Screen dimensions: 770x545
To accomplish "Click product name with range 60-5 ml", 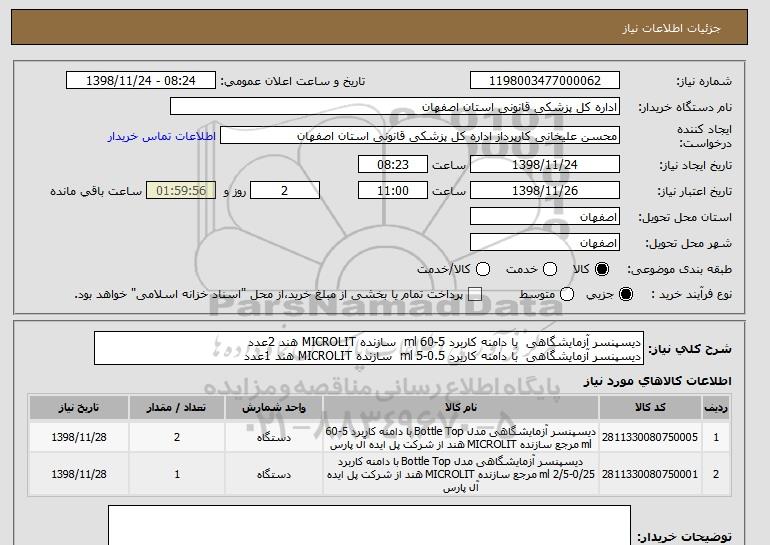I will point(461,437).
